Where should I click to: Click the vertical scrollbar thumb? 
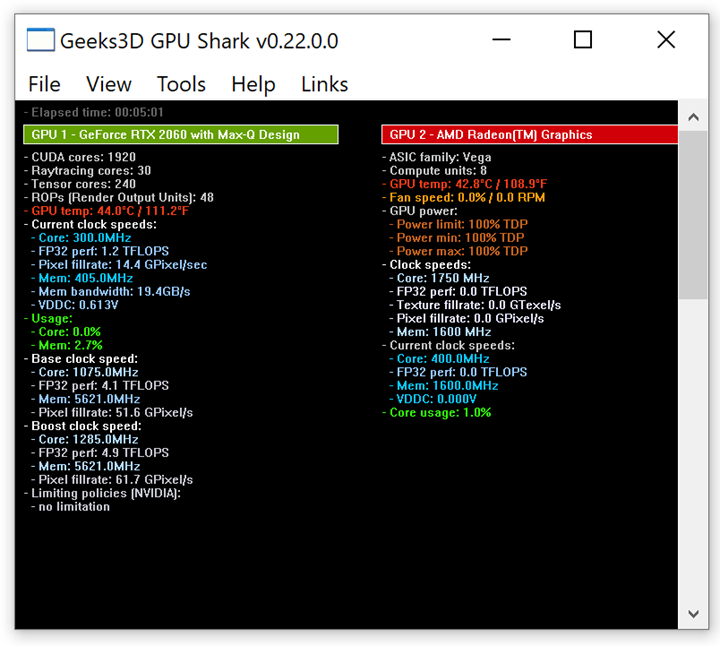point(693,215)
